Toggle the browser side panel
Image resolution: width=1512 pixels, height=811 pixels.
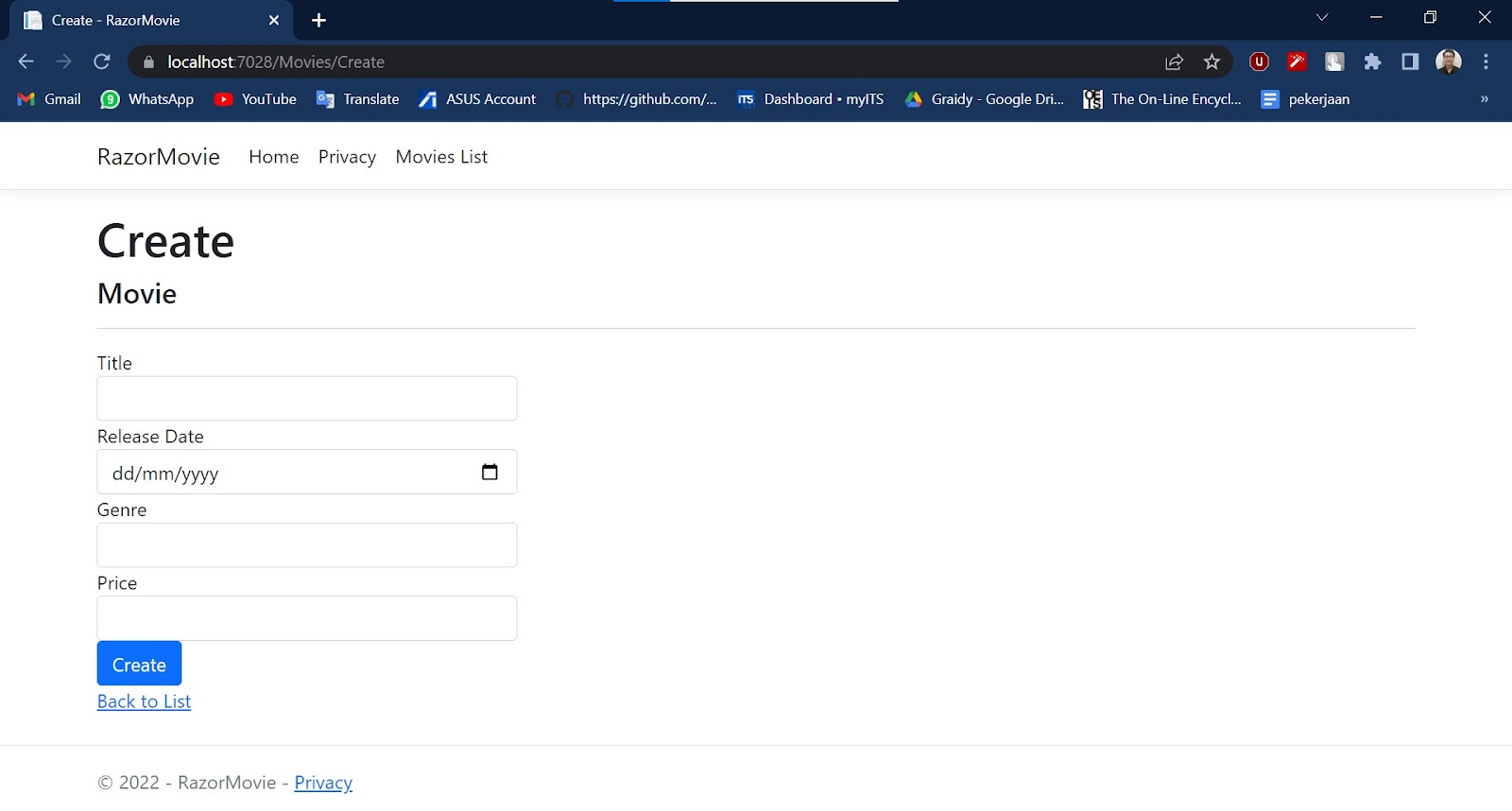coord(1410,61)
